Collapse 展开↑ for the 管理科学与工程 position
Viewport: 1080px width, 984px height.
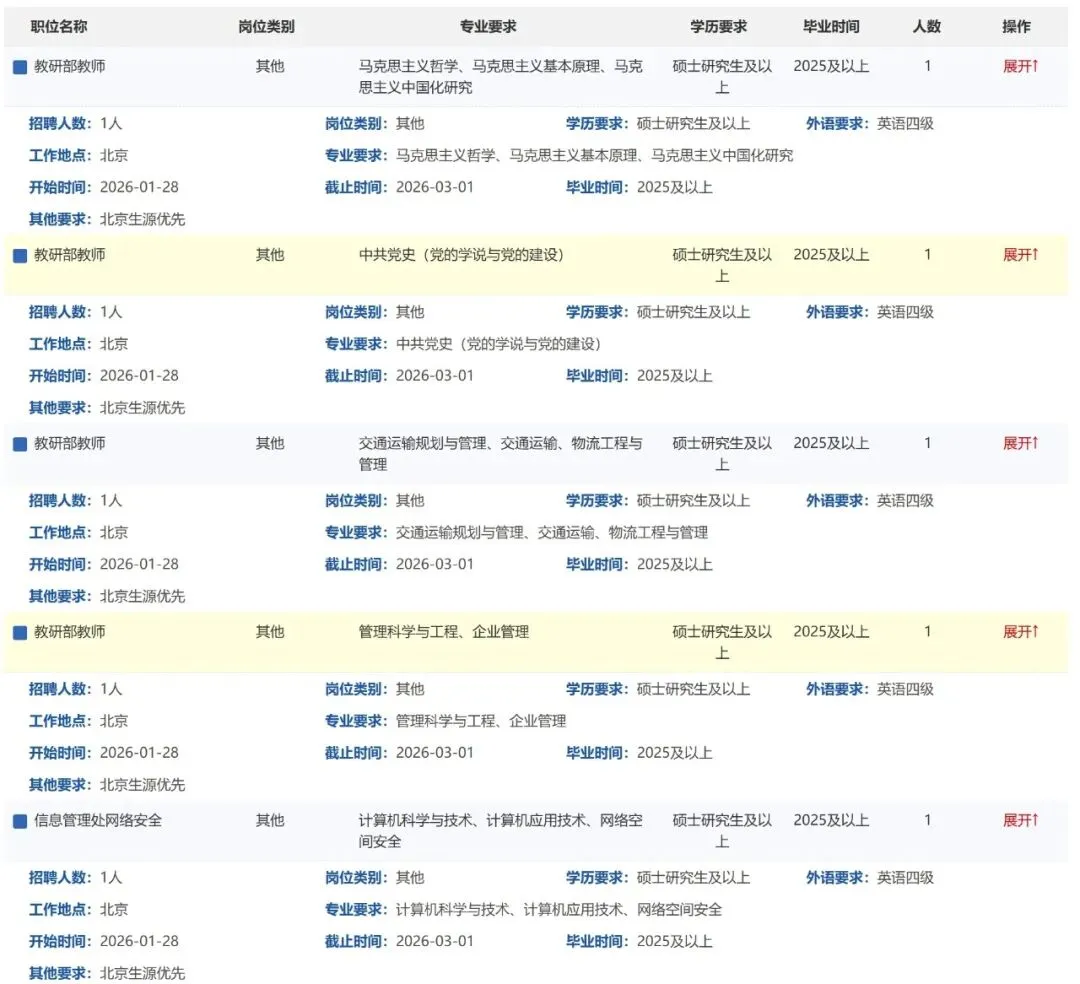1020,631
